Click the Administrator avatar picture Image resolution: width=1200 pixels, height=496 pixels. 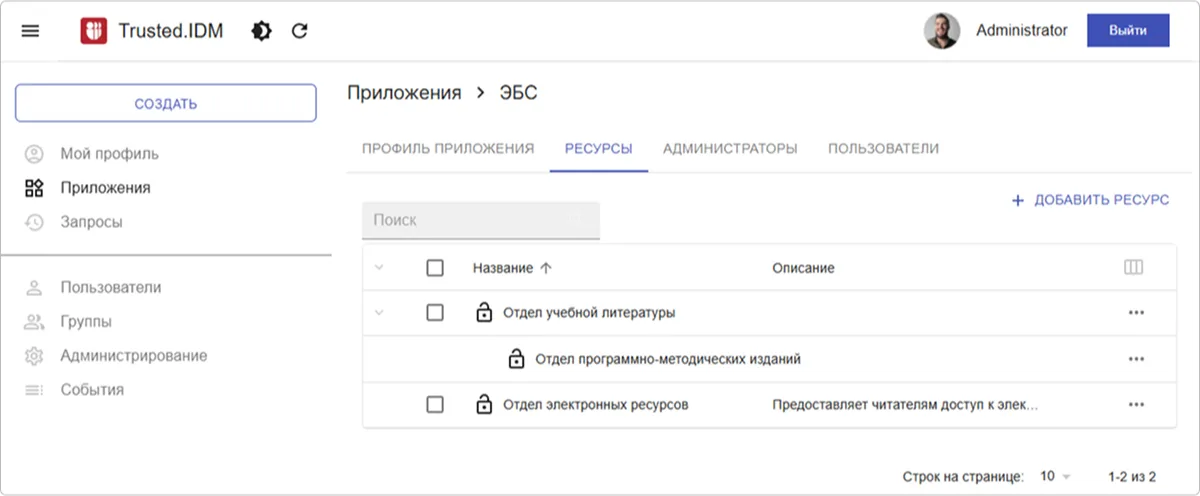tap(941, 31)
